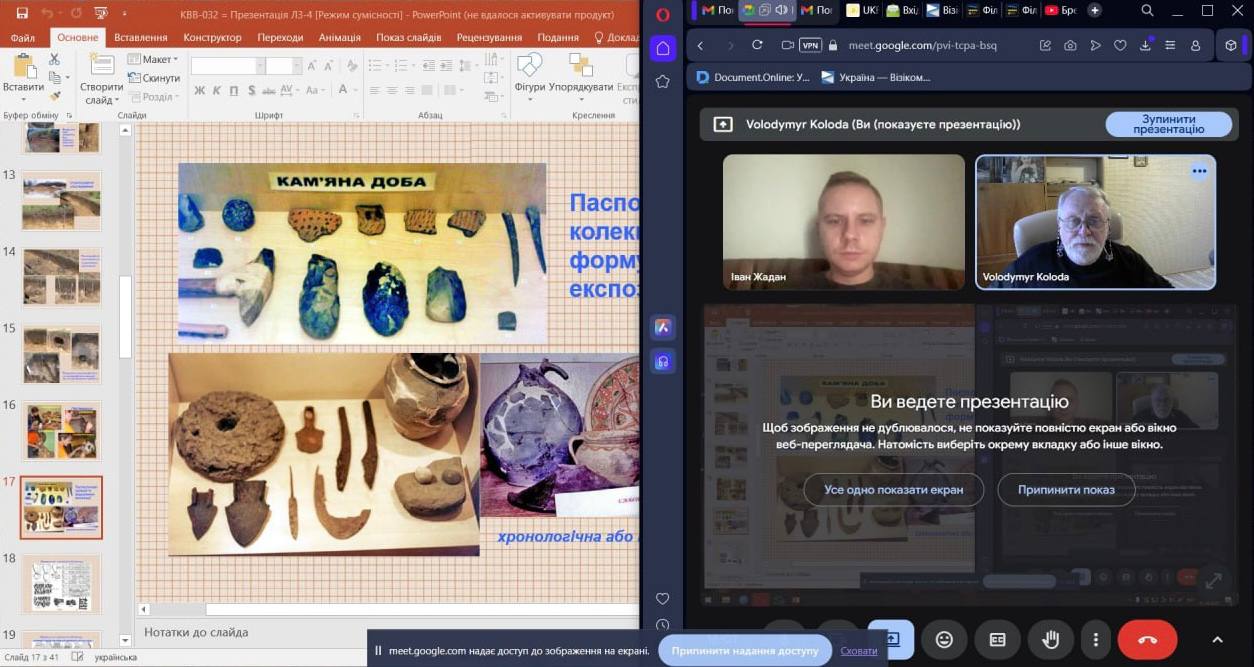Click the Сховати link in sharing bar
1254x667 pixels.
click(859, 651)
